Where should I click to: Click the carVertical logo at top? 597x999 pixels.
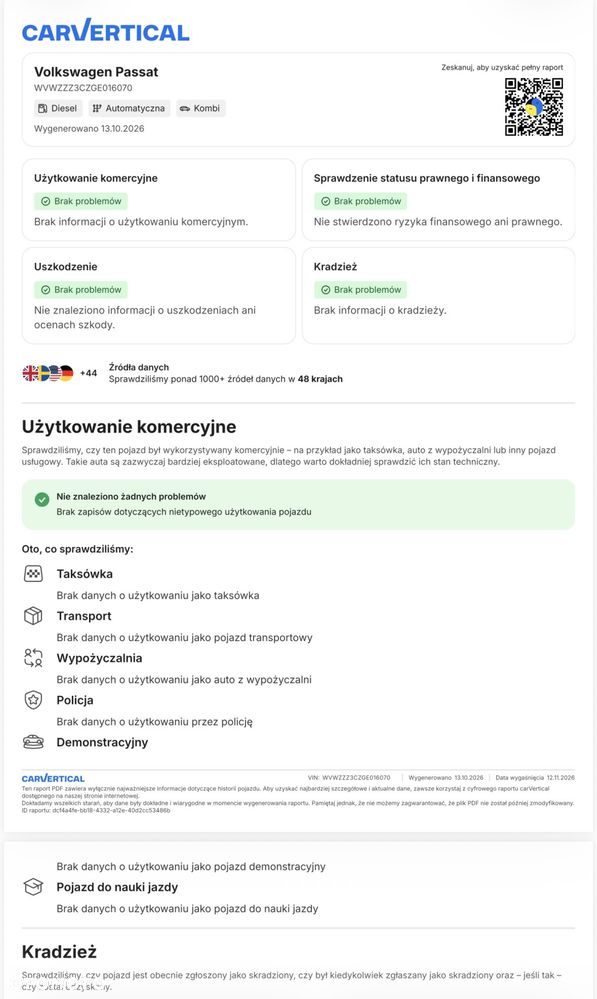click(x=106, y=31)
